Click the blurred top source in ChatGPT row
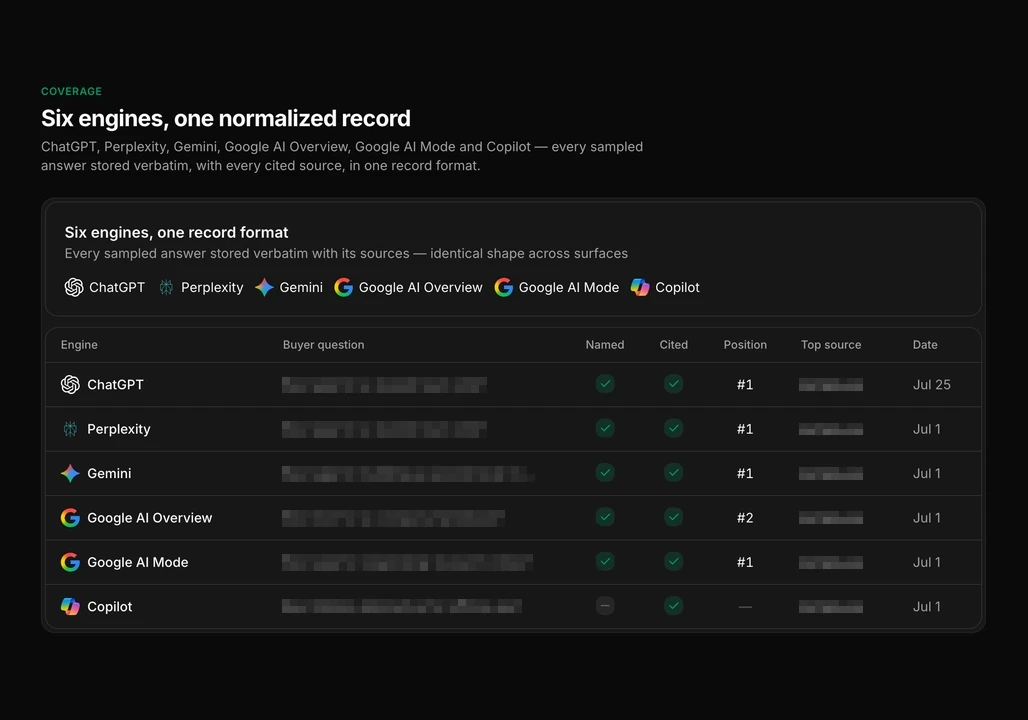Image resolution: width=1028 pixels, height=720 pixels. click(831, 385)
